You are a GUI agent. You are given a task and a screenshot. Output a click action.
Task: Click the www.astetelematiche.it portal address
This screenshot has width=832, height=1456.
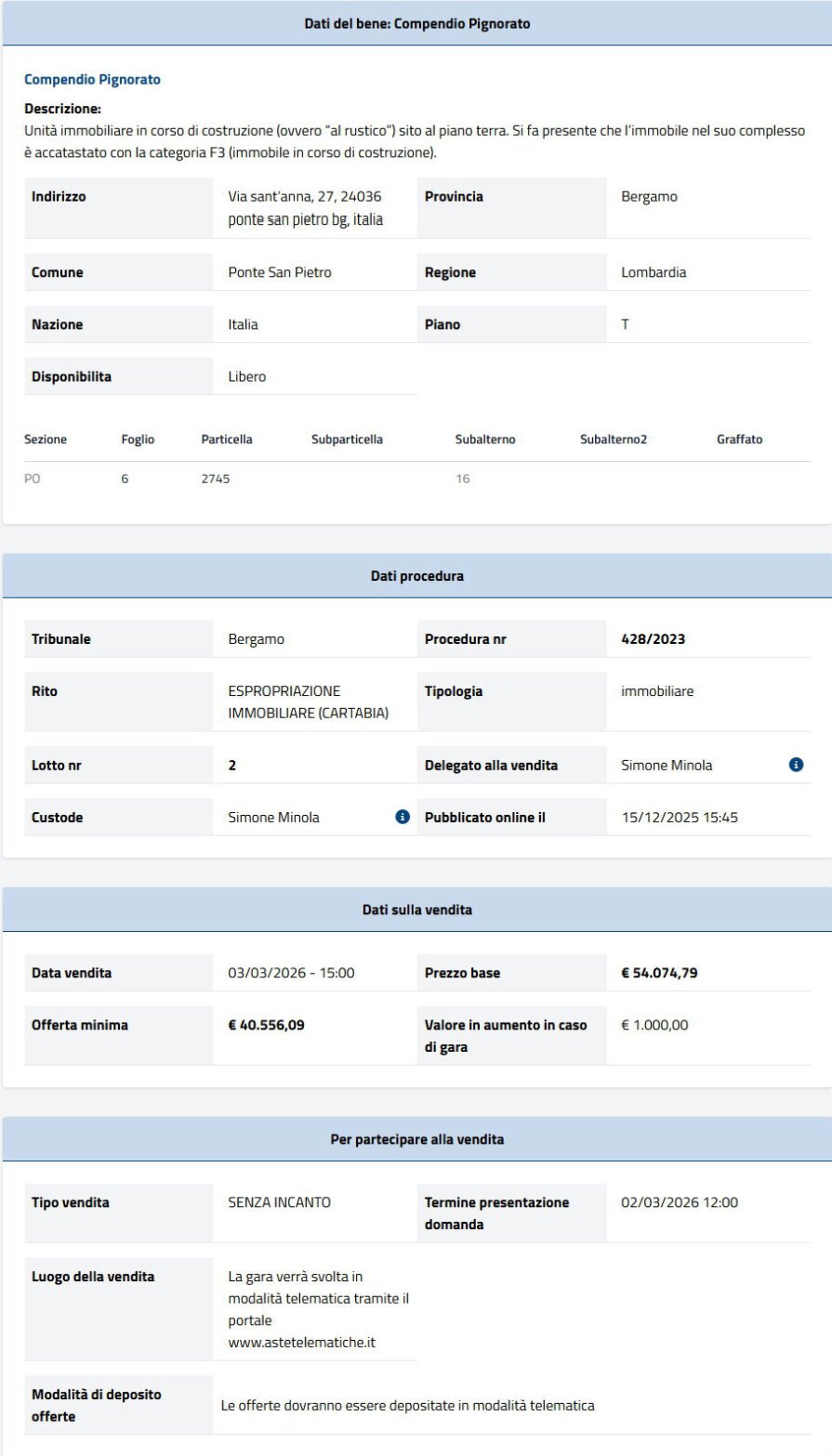(x=302, y=1342)
